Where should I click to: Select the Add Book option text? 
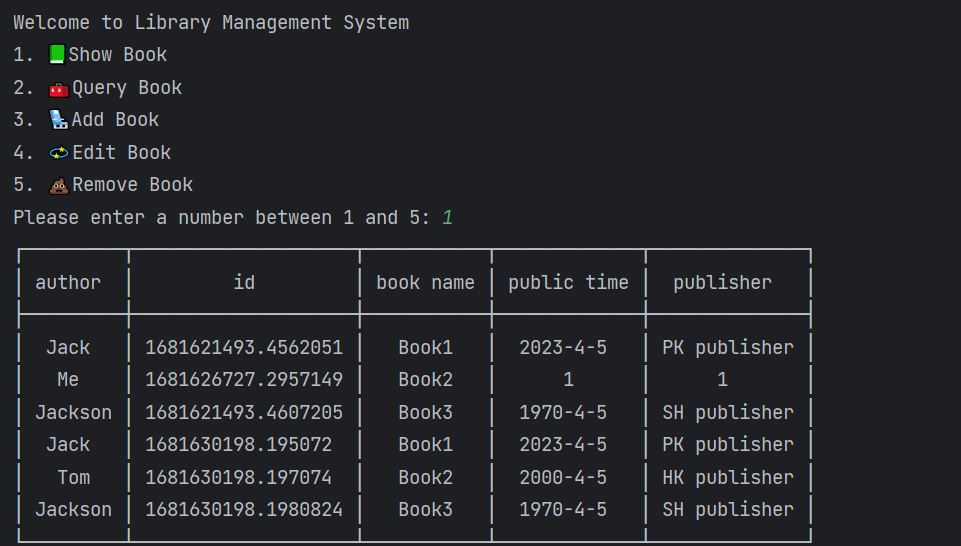115,119
